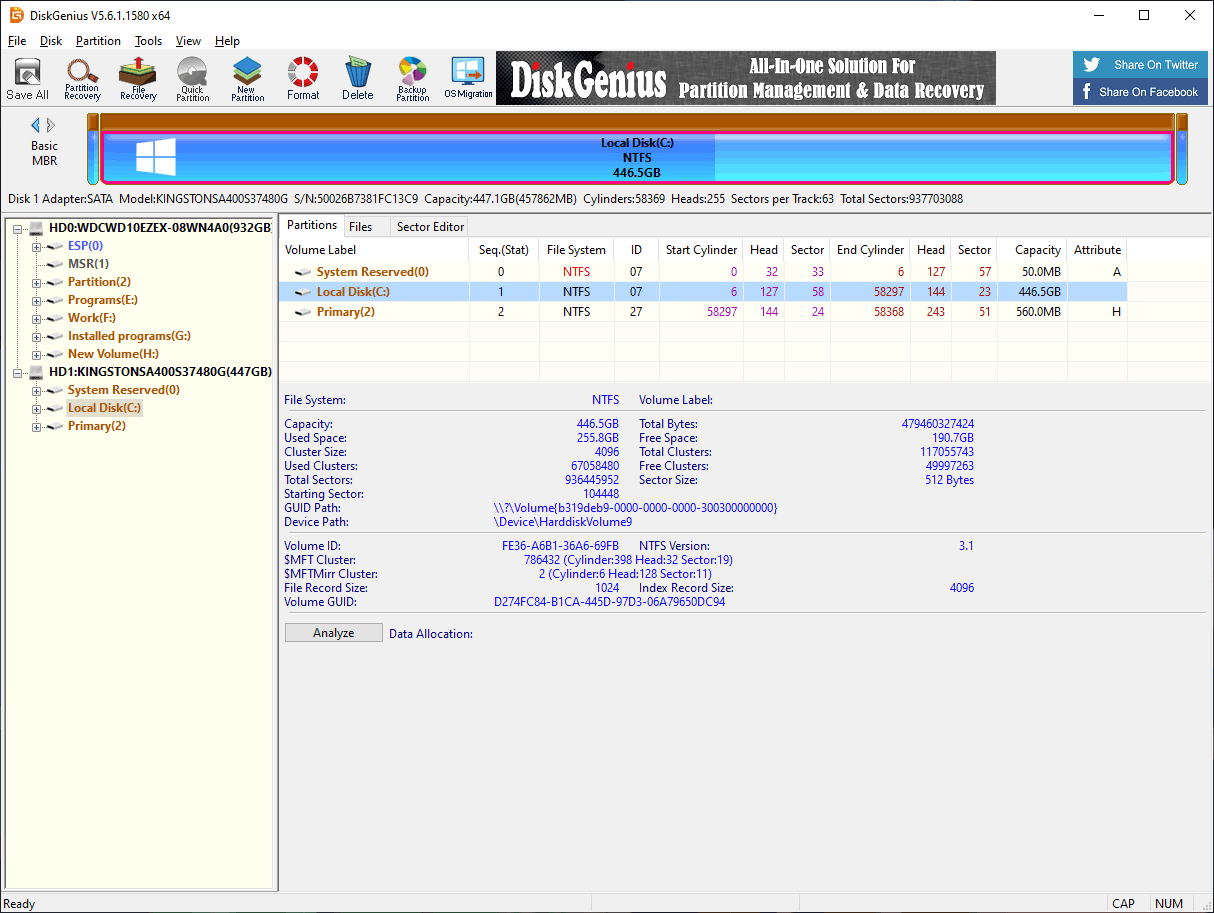Click the Start Cylinder column header

pos(701,250)
